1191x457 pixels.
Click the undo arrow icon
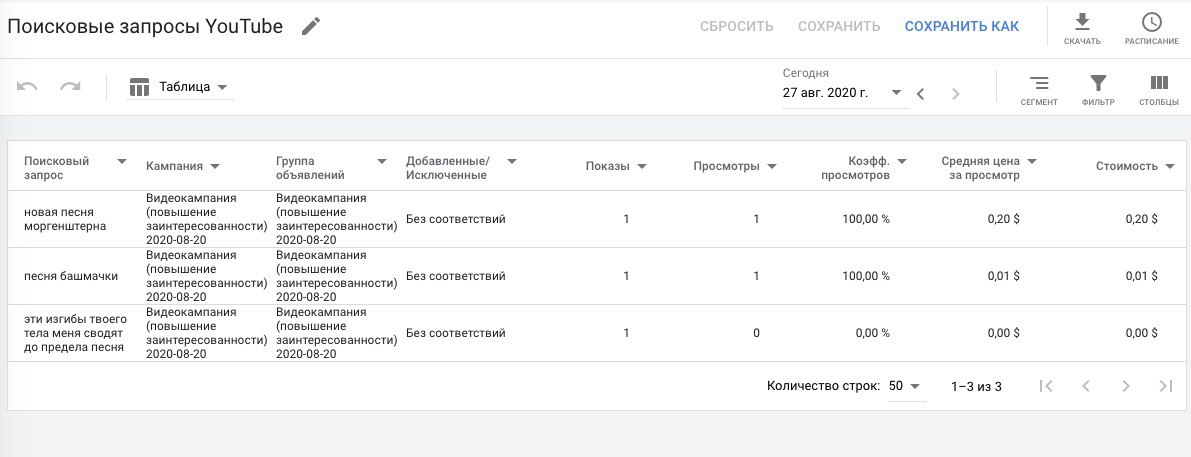tap(27, 87)
